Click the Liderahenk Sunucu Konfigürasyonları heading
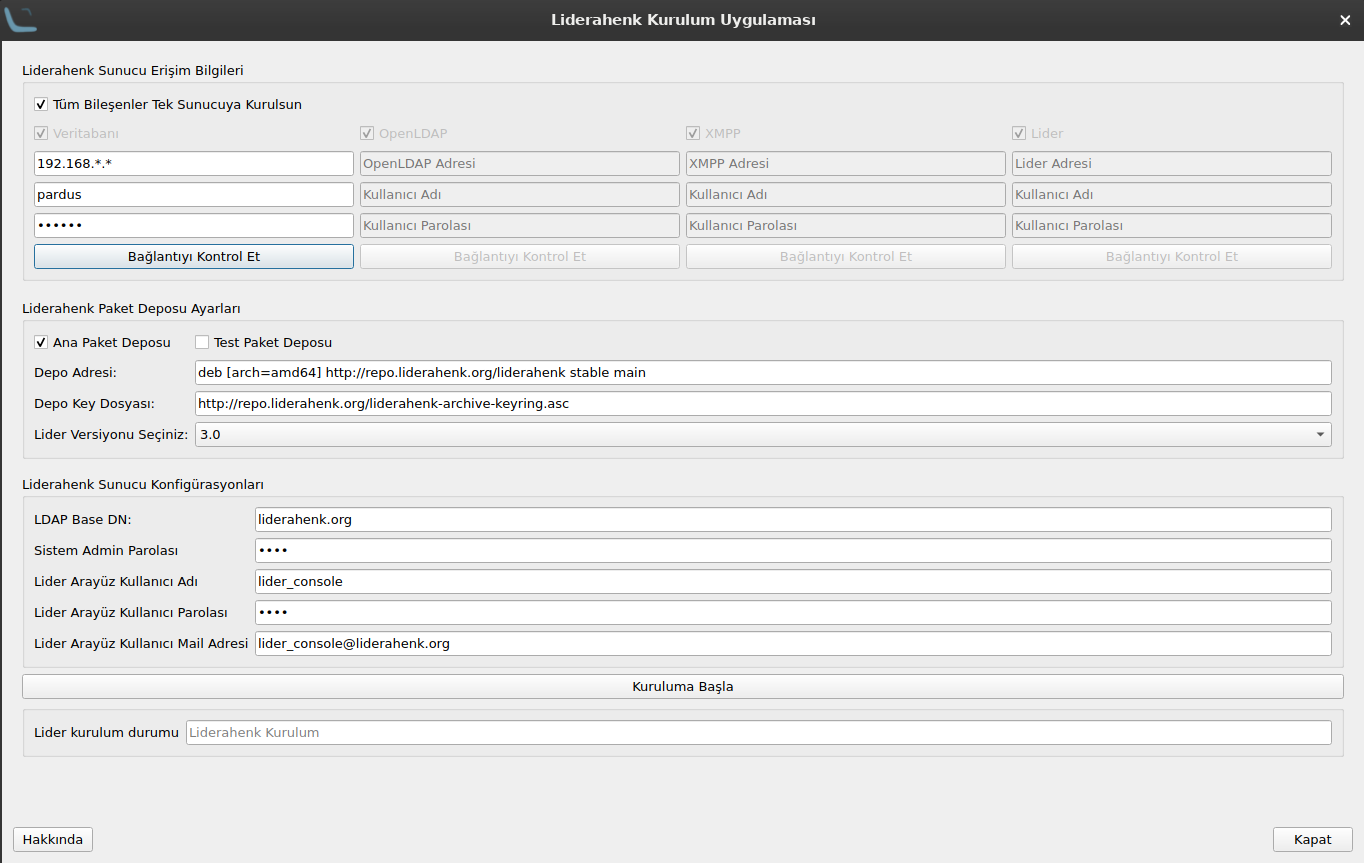 coord(143,485)
